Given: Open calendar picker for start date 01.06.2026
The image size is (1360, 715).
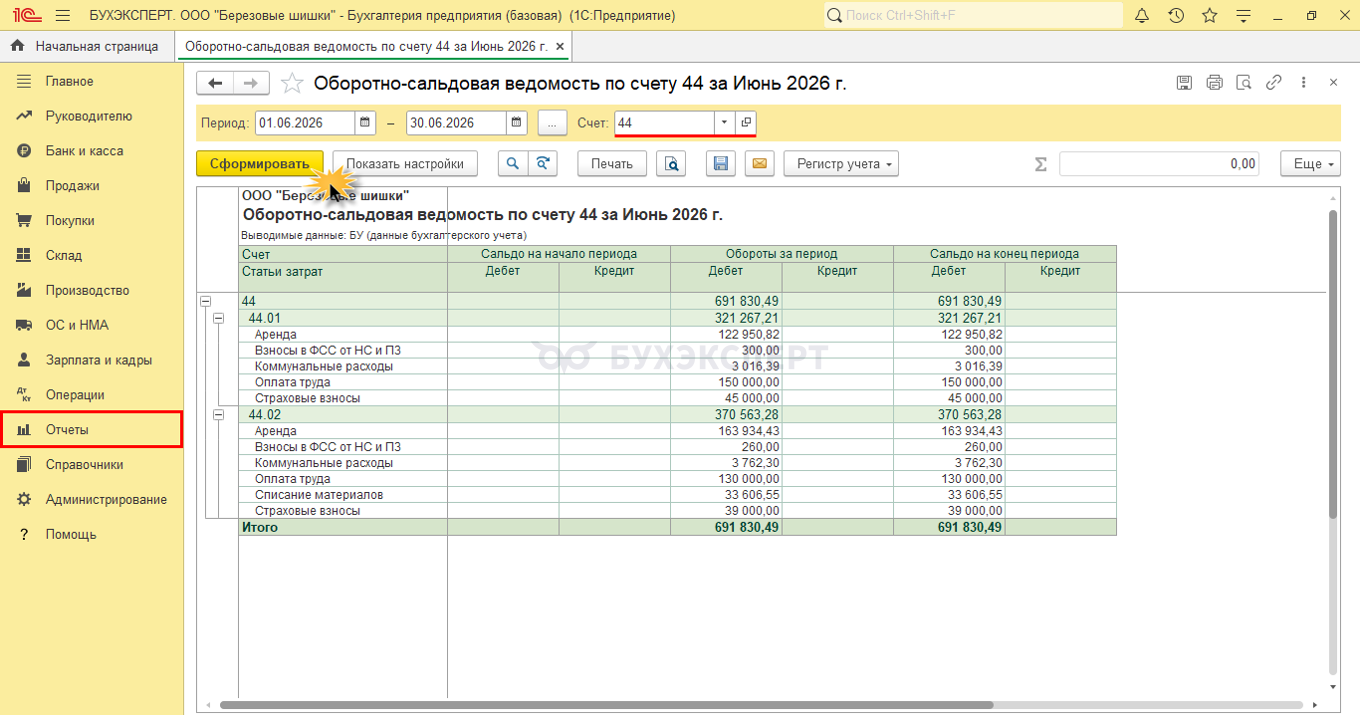Looking at the screenshot, I should [366, 123].
